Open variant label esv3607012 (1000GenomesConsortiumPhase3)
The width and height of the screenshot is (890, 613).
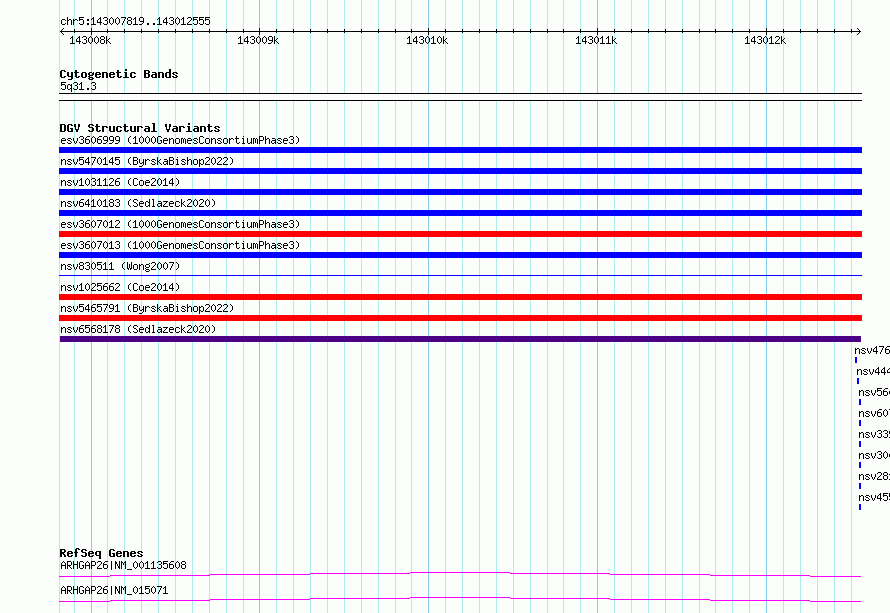(180, 224)
